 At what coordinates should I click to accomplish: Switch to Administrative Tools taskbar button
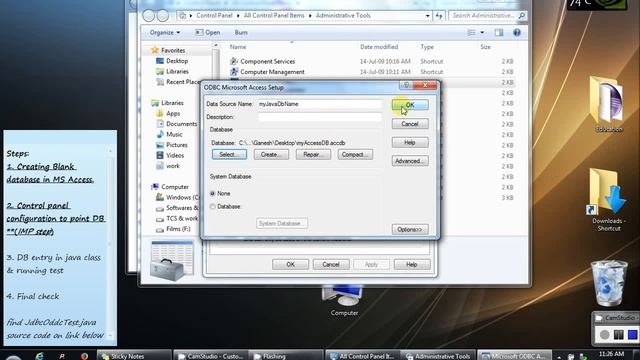[439, 356]
